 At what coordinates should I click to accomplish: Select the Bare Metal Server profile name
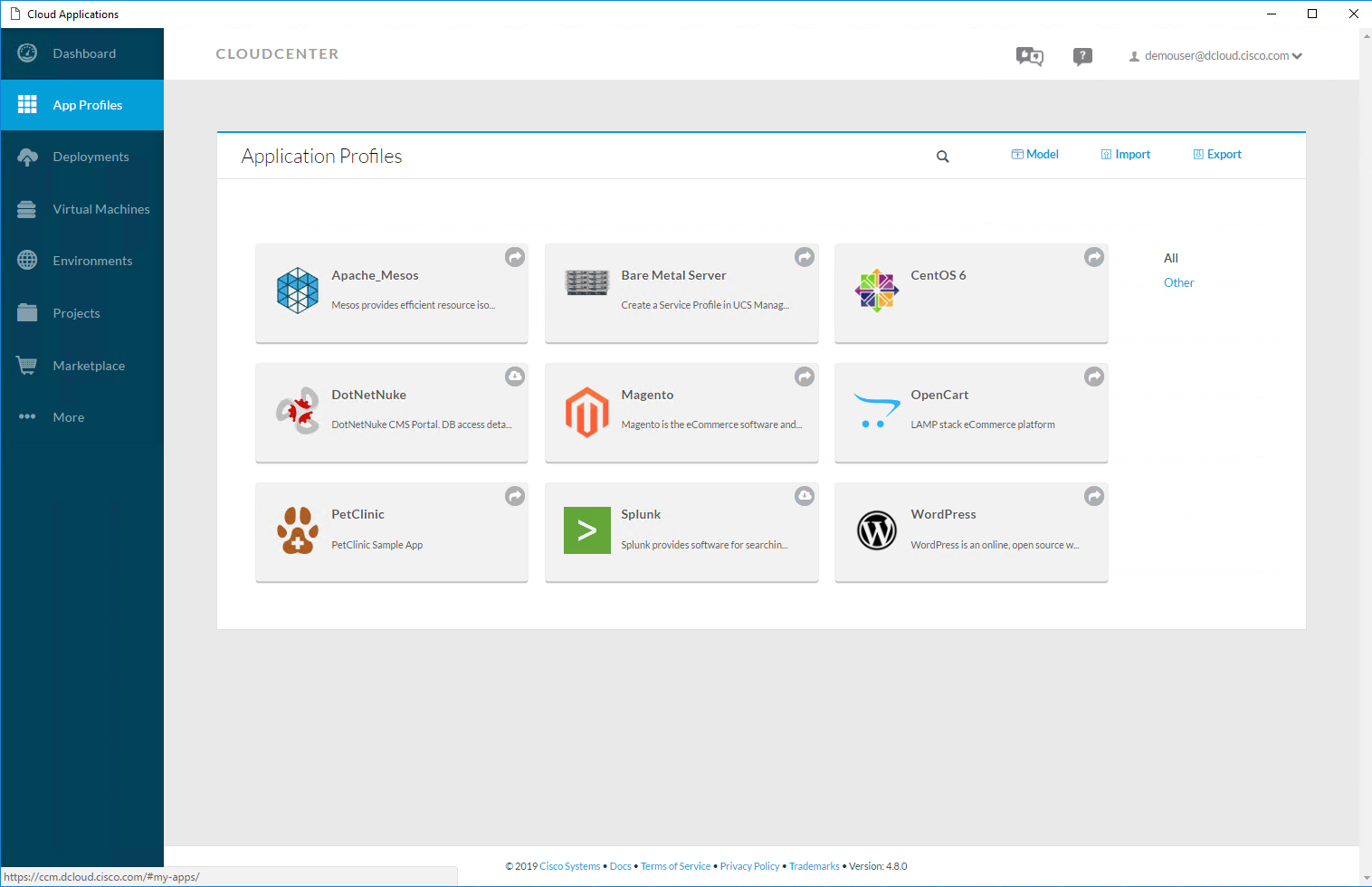click(x=673, y=275)
